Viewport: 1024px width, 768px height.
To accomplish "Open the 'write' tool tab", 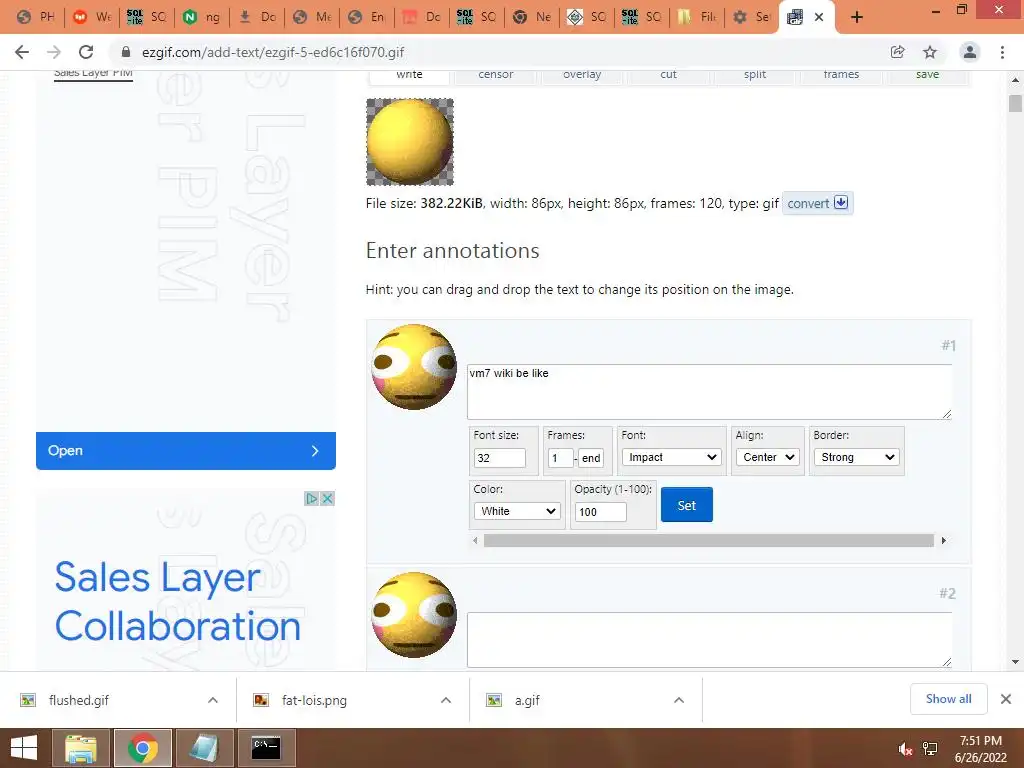I will point(409,75).
